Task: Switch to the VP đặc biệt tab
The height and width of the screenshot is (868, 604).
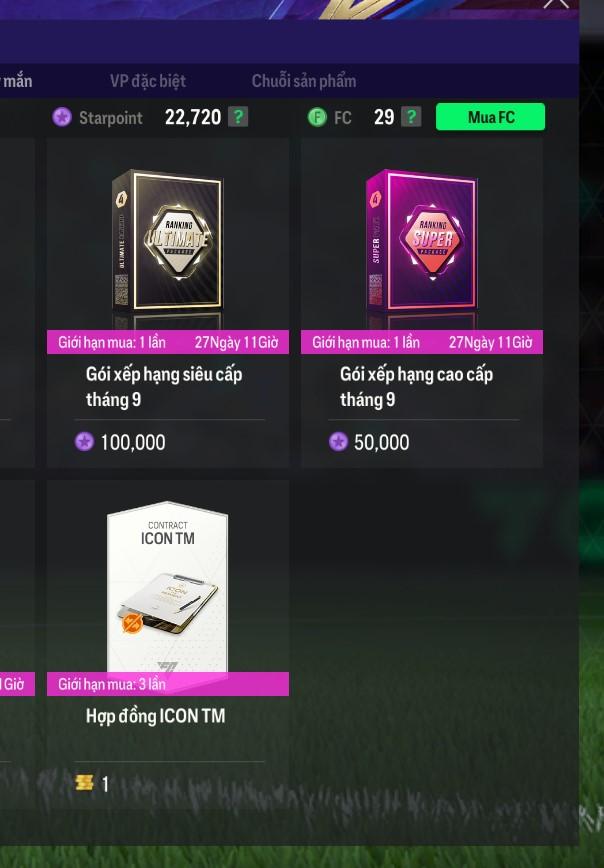Action: pyautogui.click(x=148, y=81)
